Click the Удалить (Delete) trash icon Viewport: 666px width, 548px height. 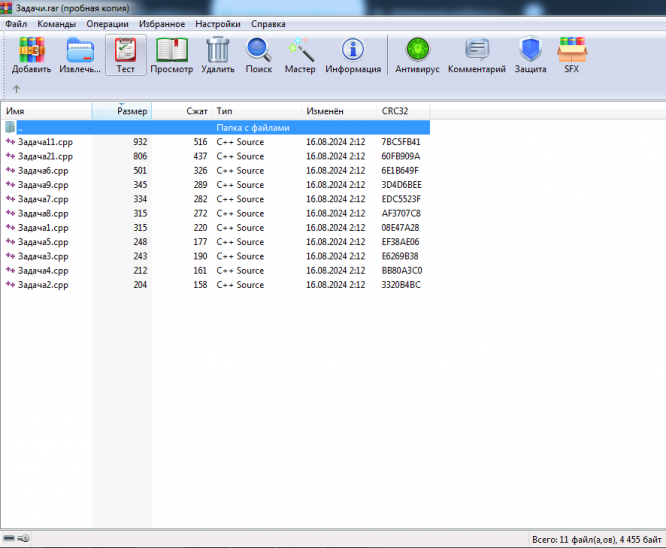(217, 55)
